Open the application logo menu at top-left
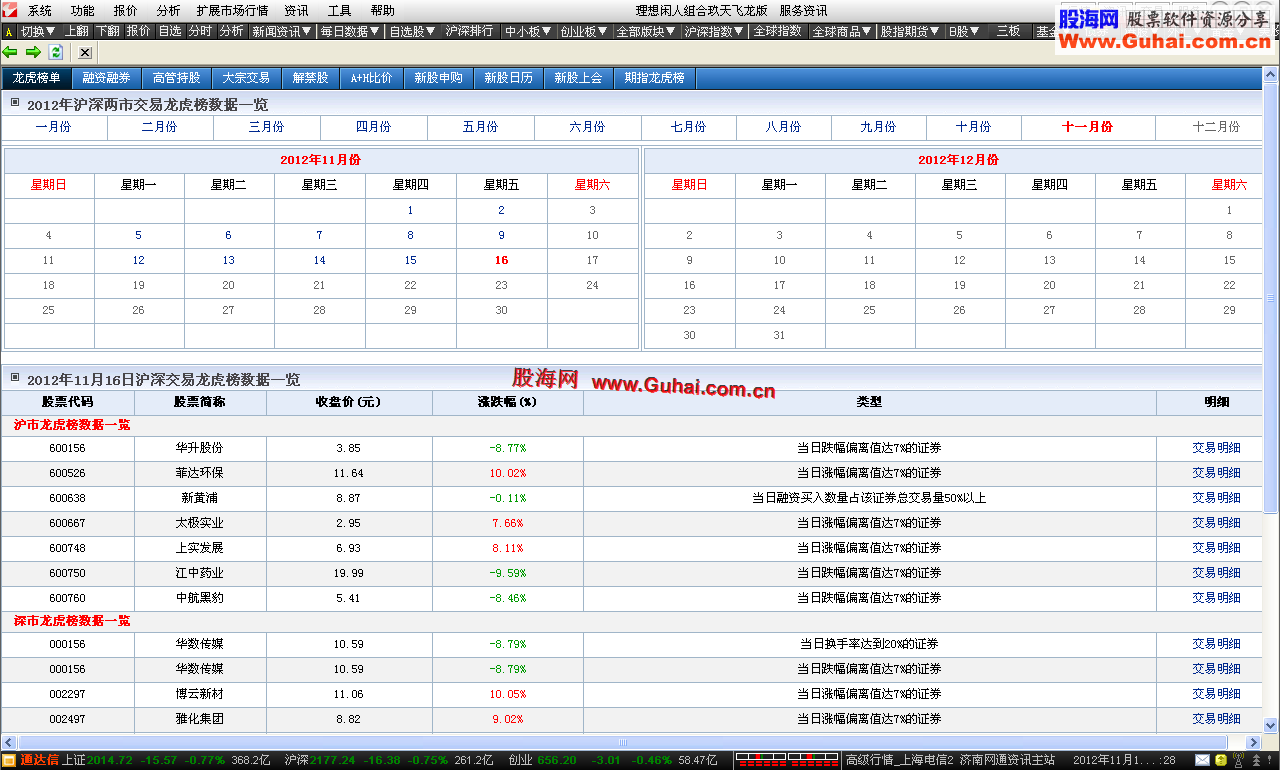1280x770 pixels. pyautogui.click(x=9, y=10)
